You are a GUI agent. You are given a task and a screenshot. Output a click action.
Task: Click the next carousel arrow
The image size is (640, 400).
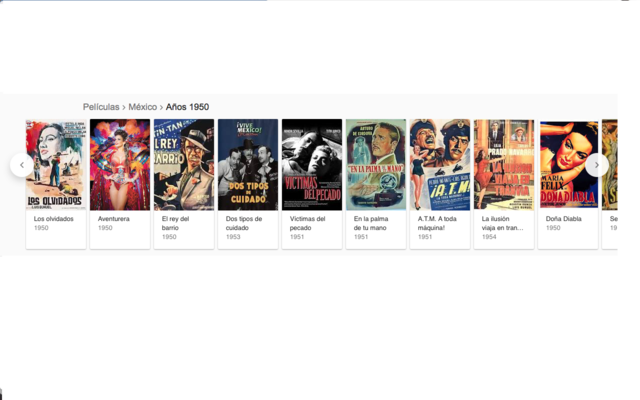pos(597,165)
